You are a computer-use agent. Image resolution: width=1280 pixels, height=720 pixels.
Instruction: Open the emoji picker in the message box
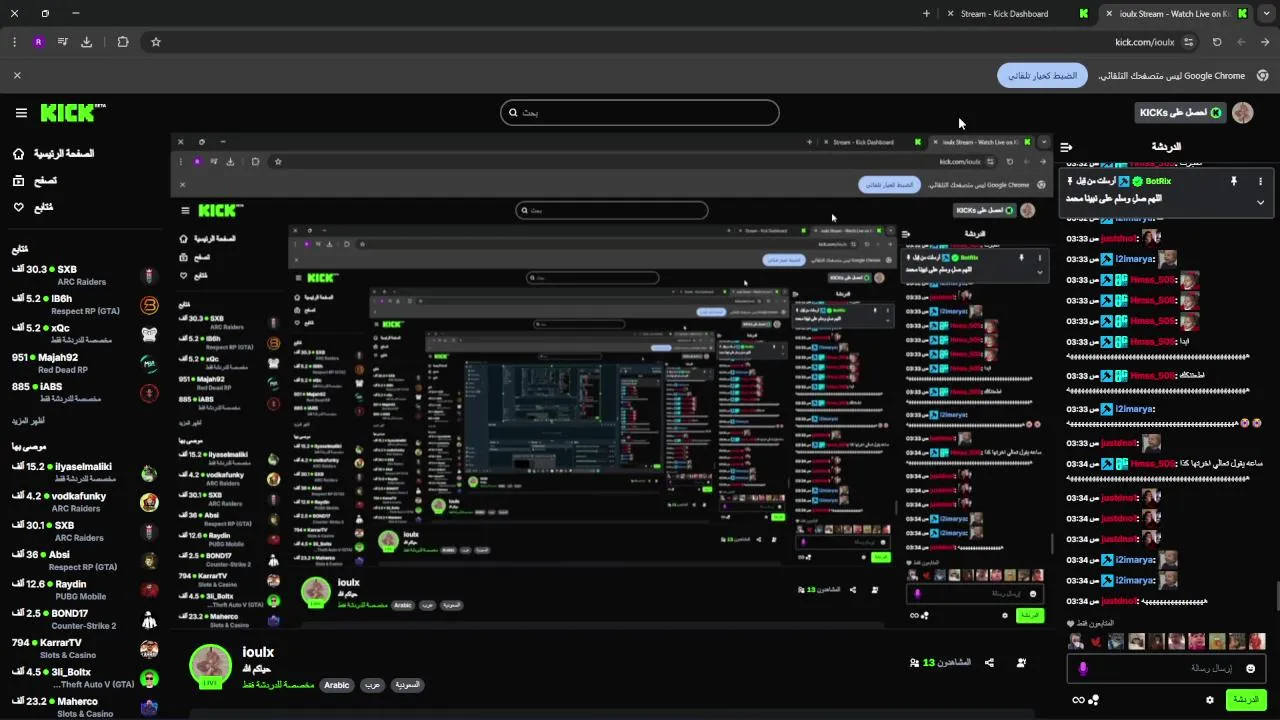point(1250,668)
